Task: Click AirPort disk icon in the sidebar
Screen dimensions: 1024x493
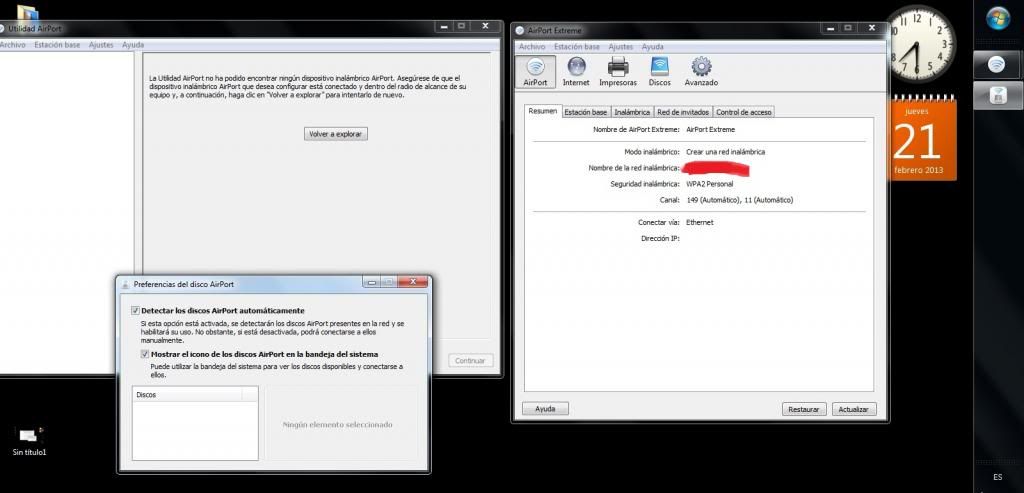Action: point(997,96)
